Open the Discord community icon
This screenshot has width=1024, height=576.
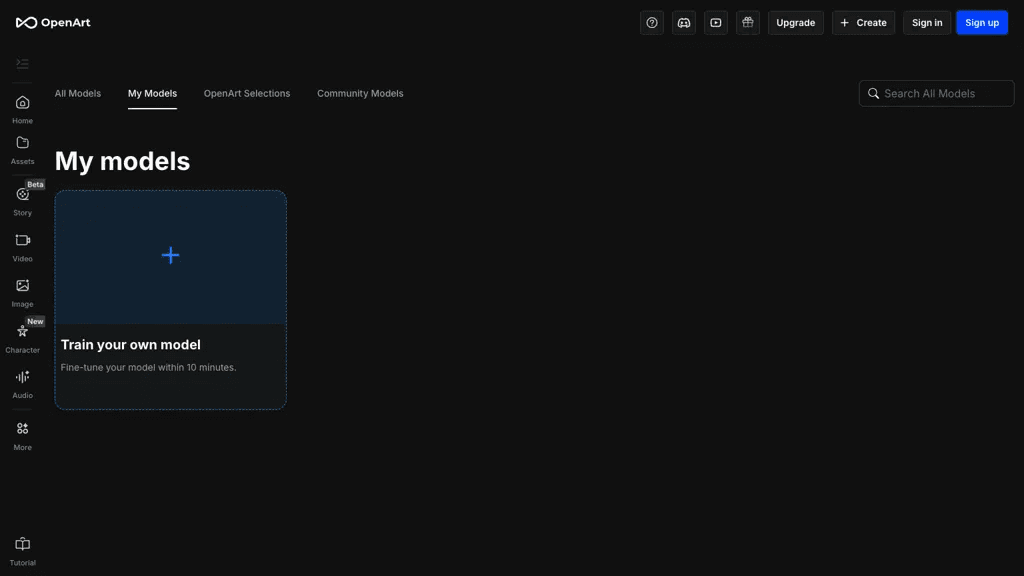point(684,23)
